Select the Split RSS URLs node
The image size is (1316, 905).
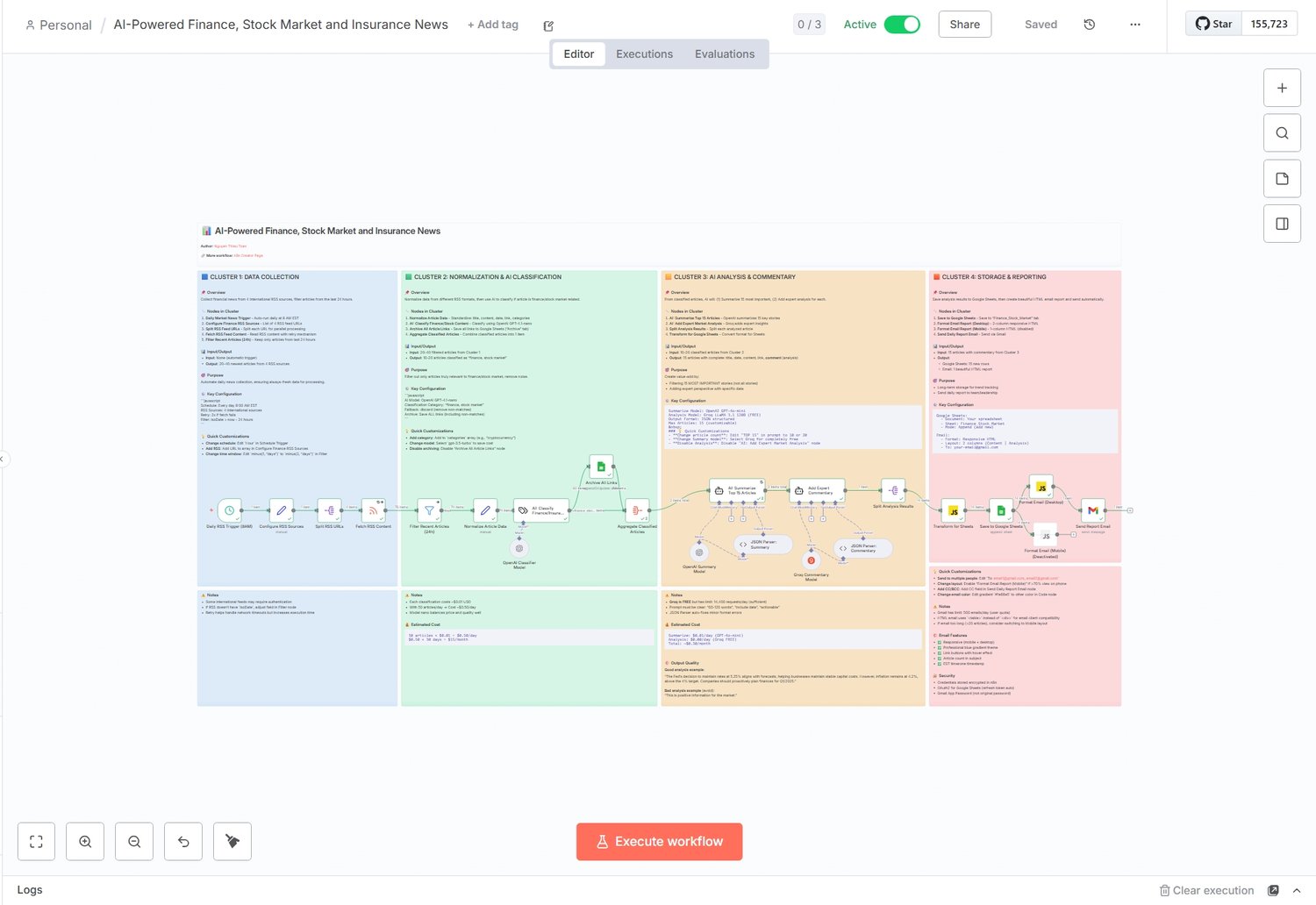pos(329,510)
